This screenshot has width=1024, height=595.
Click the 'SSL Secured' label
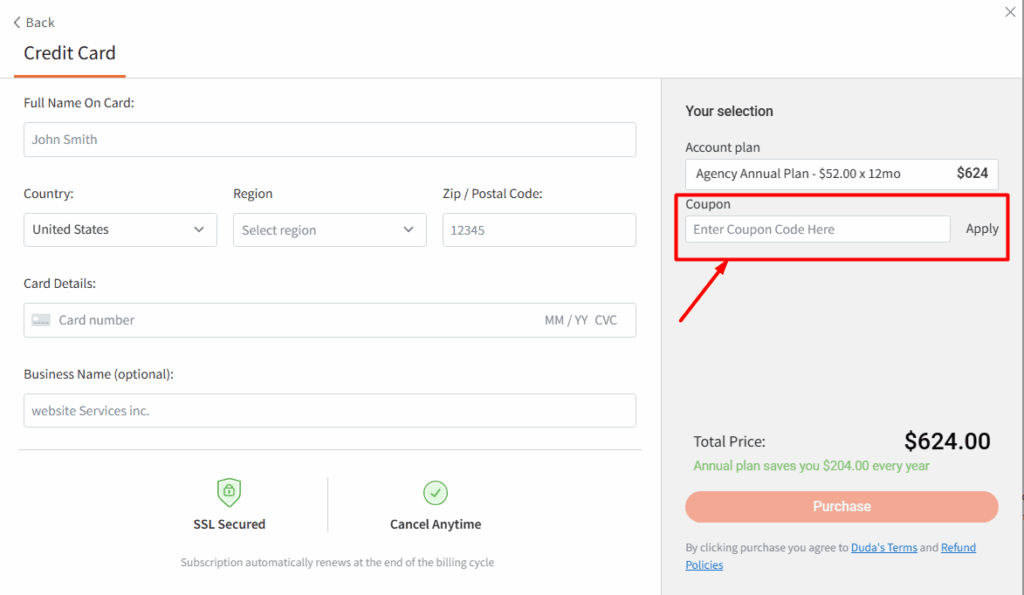coord(229,524)
